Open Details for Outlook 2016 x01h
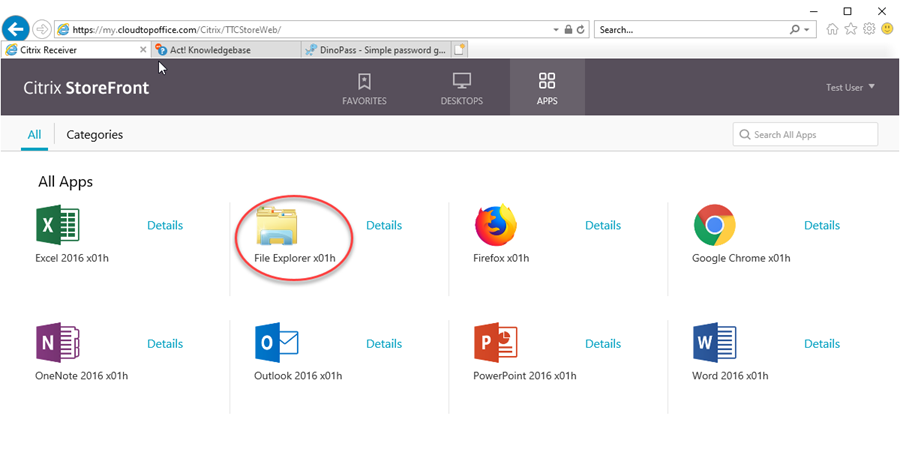900x452 pixels. pos(384,343)
